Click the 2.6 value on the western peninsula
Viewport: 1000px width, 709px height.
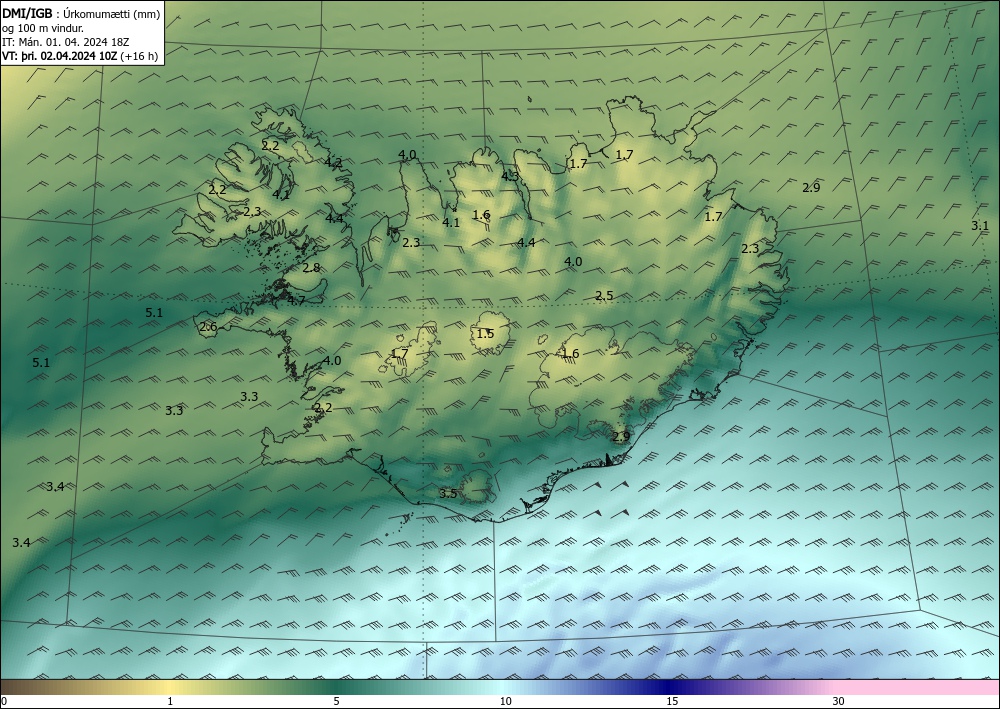click(x=208, y=327)
